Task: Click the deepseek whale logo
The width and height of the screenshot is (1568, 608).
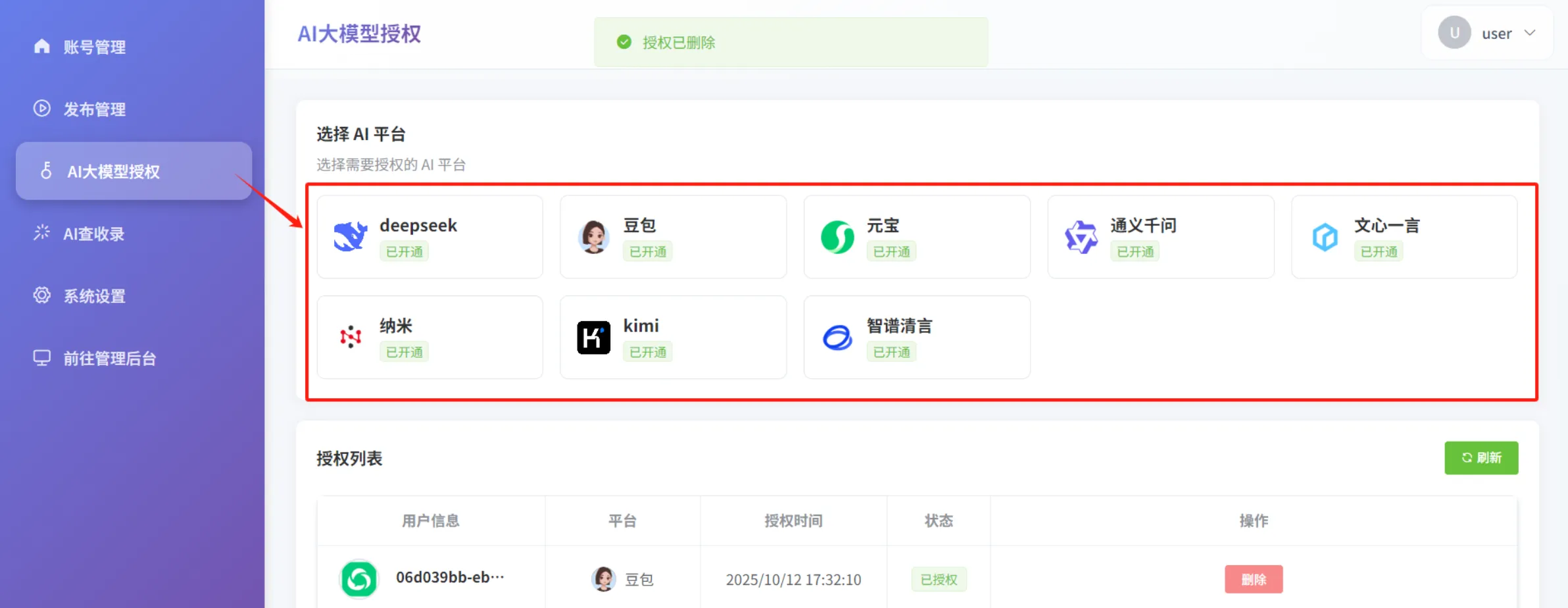Action: (350, 237)
